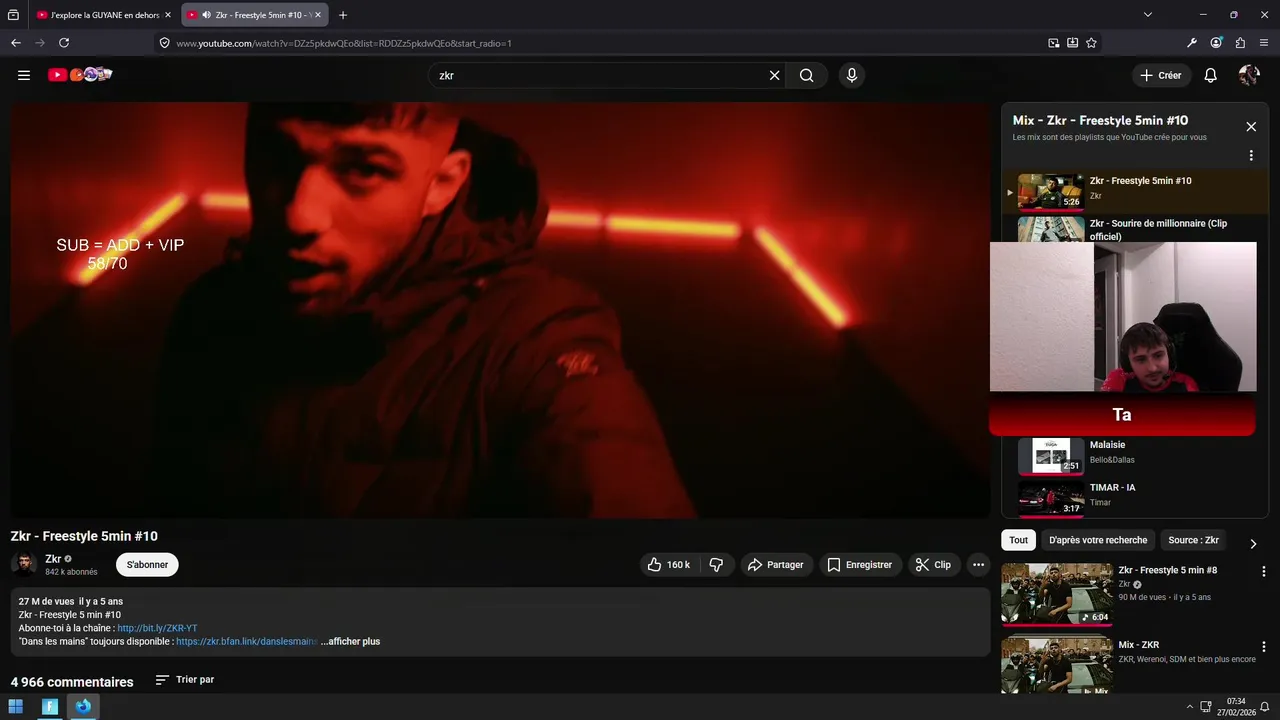Viewport: 1280px width, 720px height.
Task: Show more filter chips with the arrow
Action: 1253,543
